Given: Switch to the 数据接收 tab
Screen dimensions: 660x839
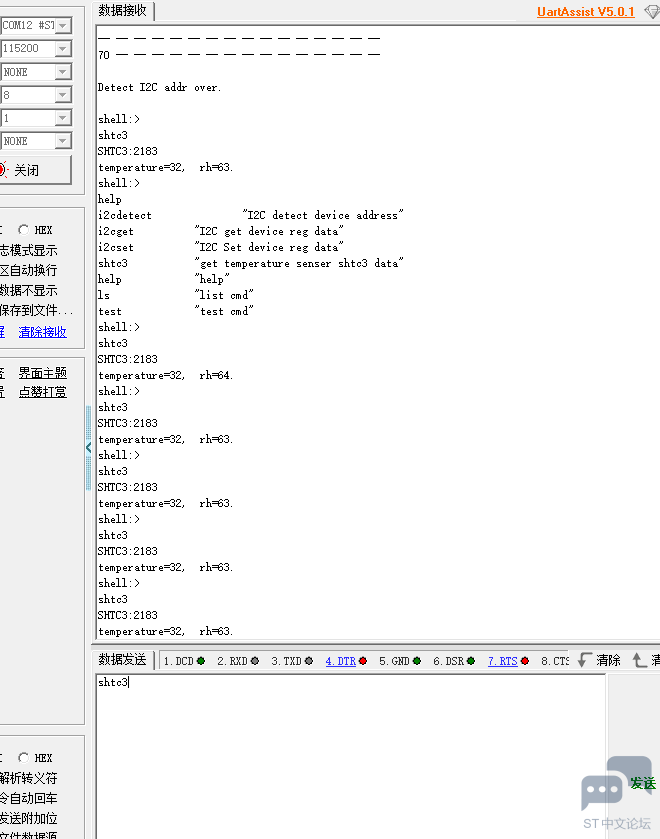Looking at the screenshot, I should click(123, 11).
